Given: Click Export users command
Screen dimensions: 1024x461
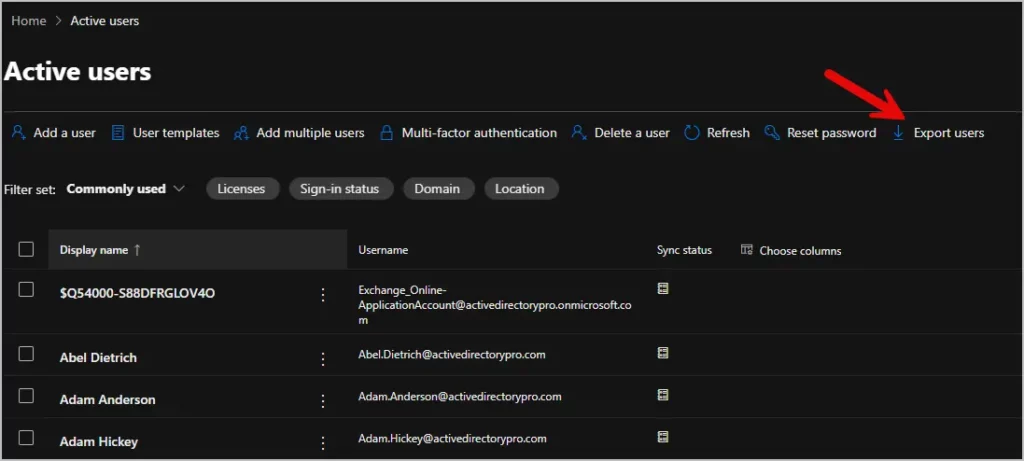Looking at the screenshot, I should [948, 133].
